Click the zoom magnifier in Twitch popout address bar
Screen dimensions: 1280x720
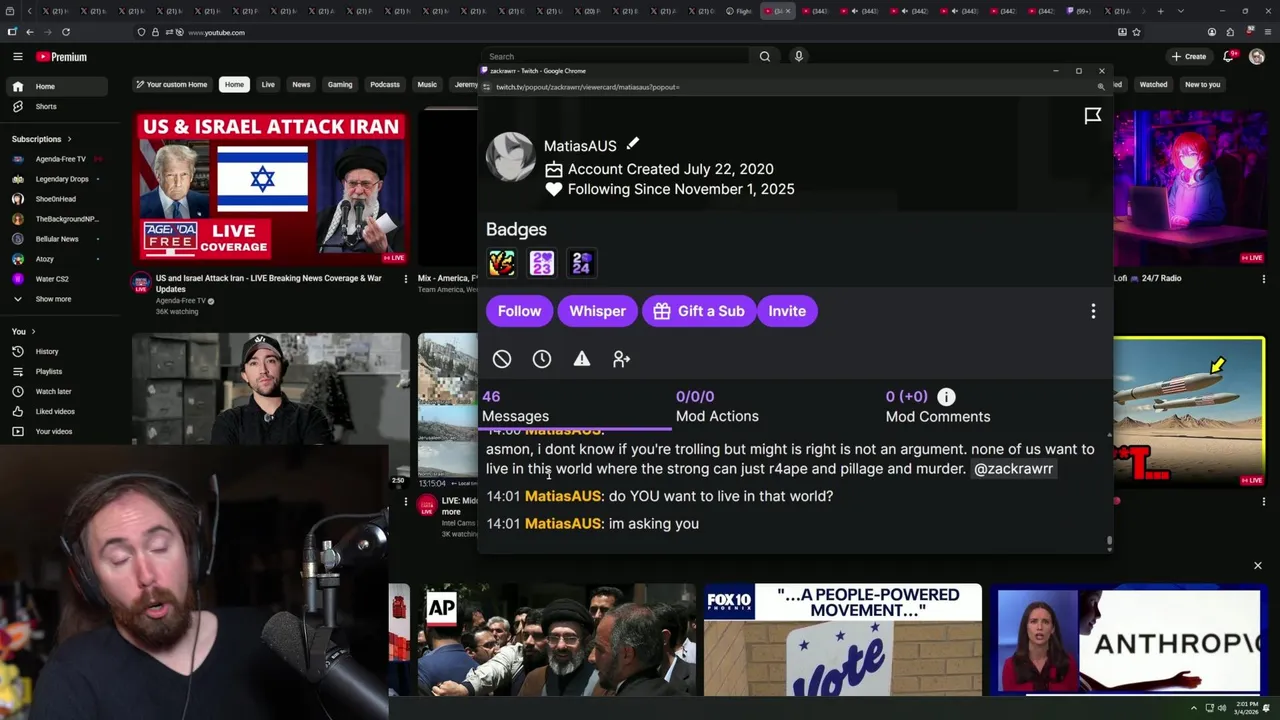click(x=1101, y=87)
